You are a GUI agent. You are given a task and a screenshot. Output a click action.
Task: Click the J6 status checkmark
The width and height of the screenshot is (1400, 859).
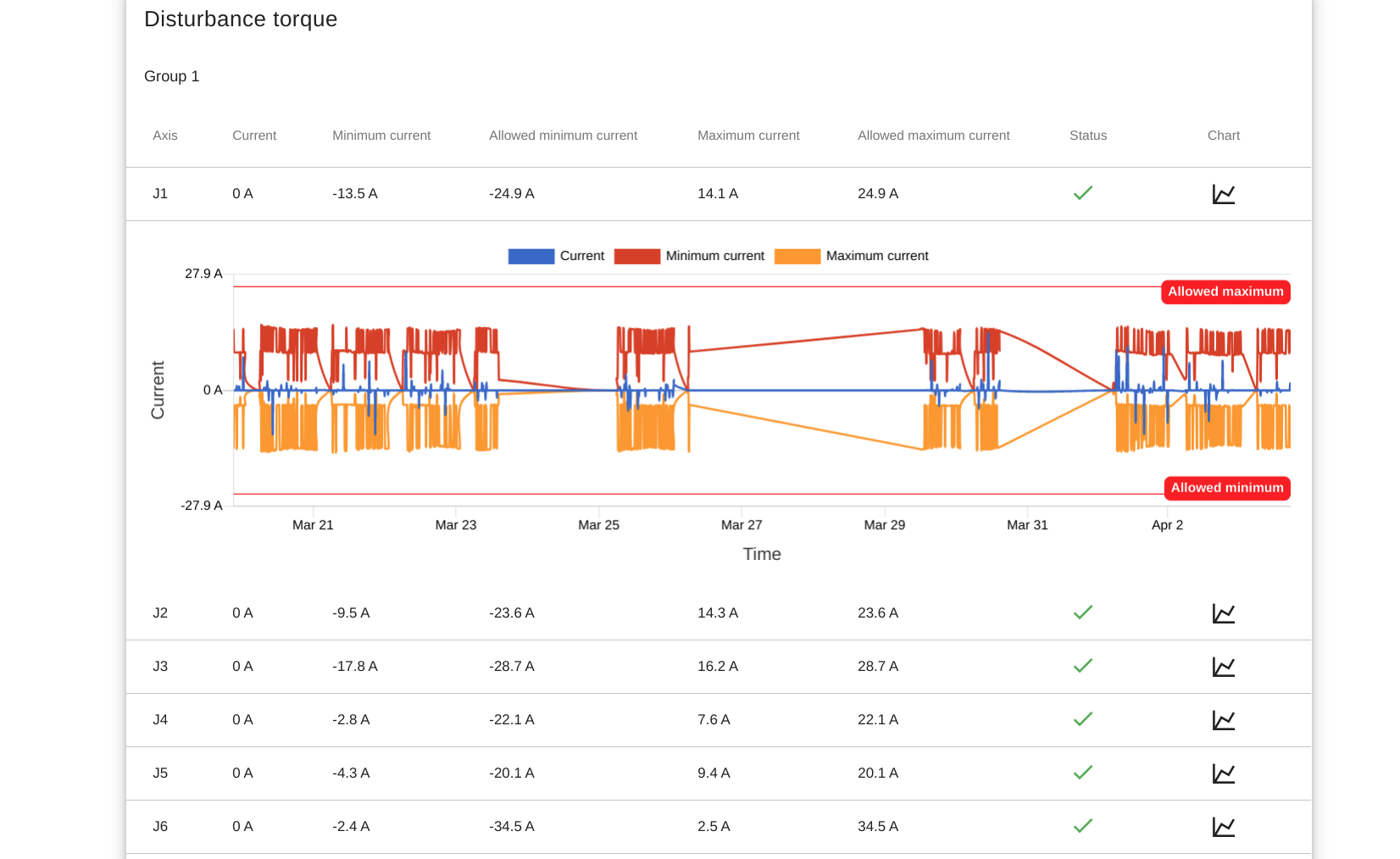point(1082,826)
